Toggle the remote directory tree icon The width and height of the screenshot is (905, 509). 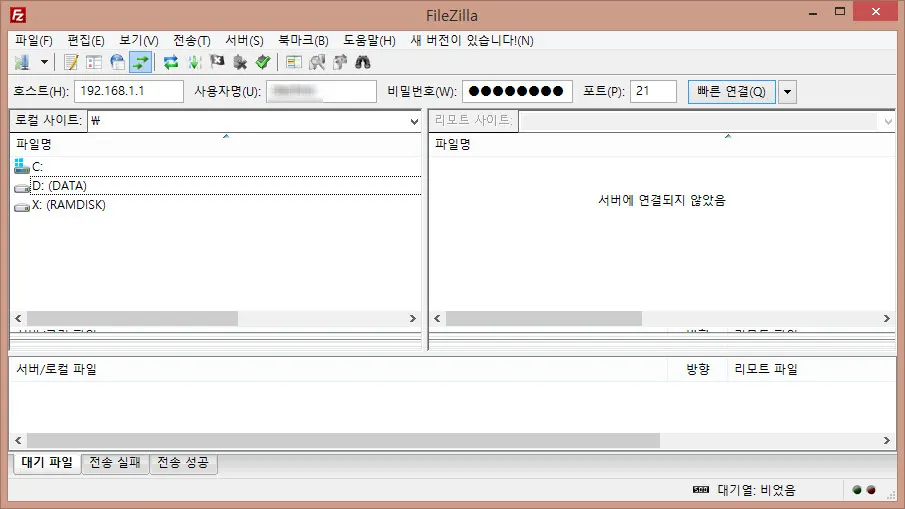[x=117, y=62]
